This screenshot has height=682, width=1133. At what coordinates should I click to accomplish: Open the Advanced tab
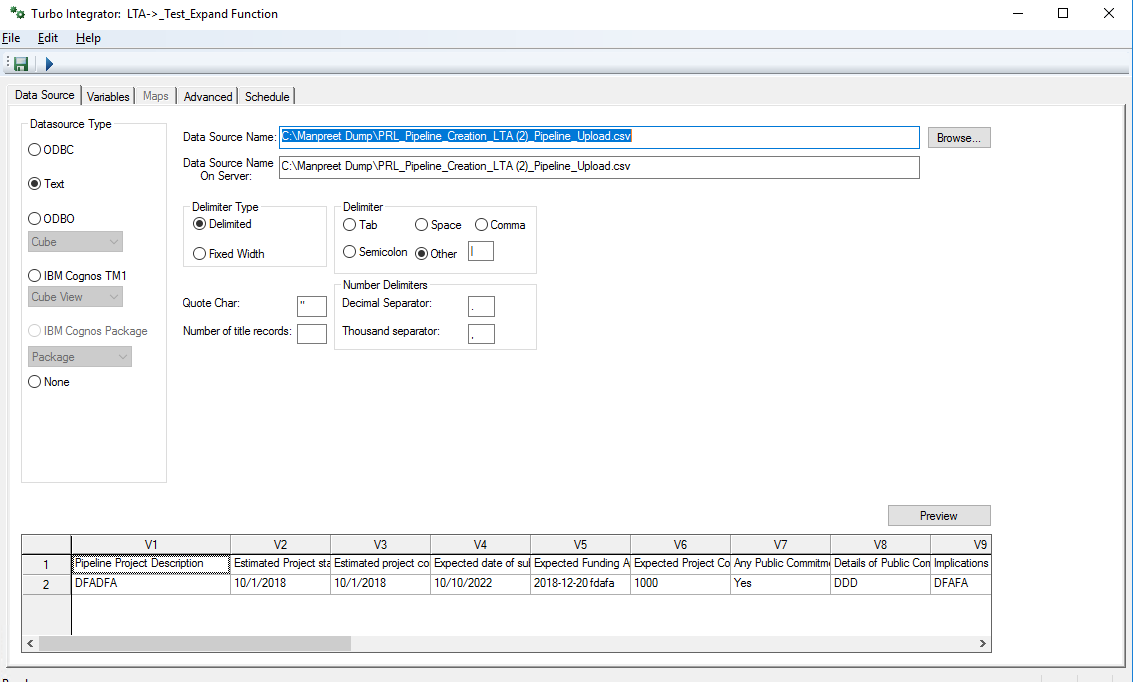click(x=207, y=96)
